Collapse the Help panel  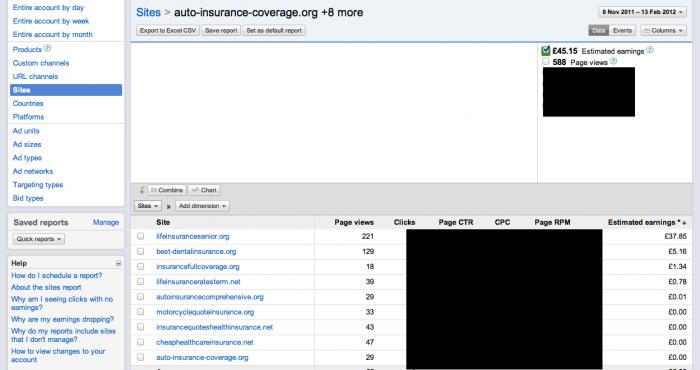click(118, 263)
